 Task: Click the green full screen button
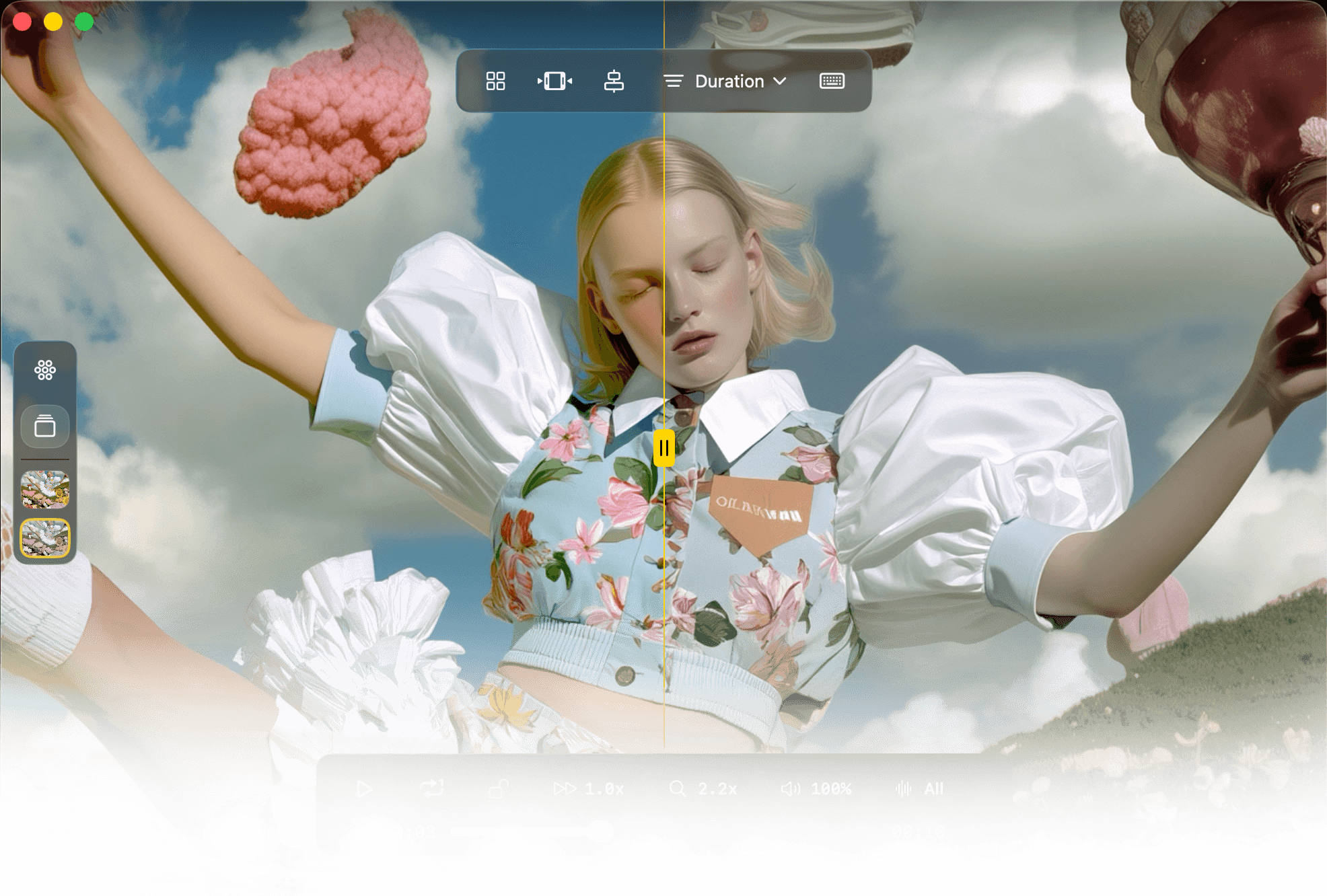tap(84, 22)
